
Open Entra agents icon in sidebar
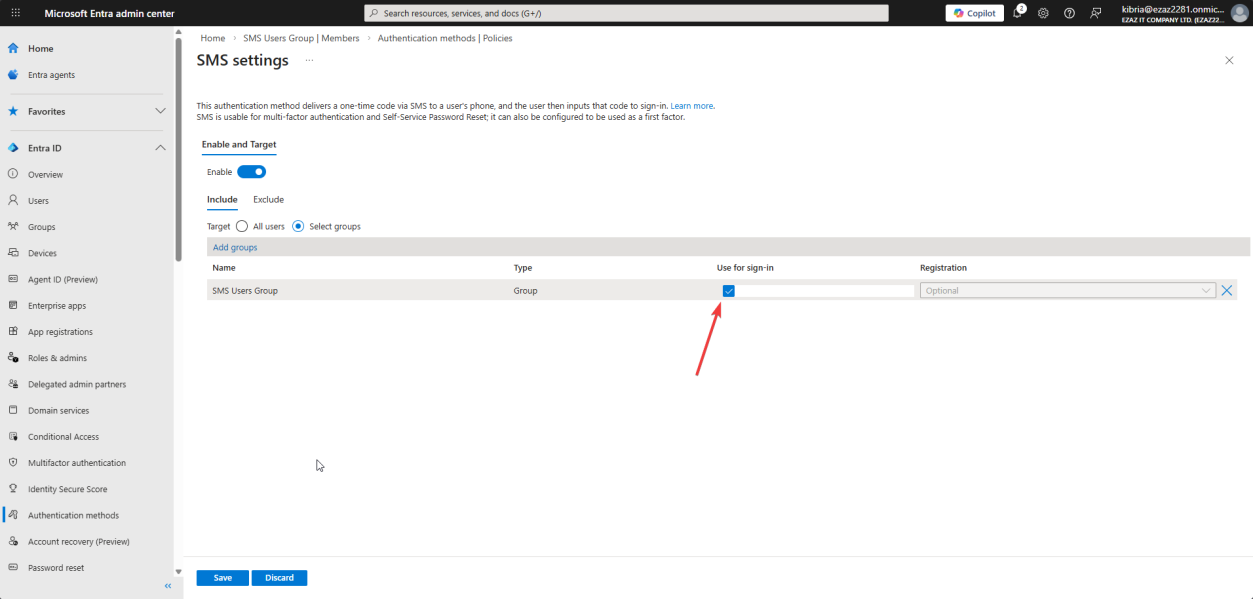(13, 75)
